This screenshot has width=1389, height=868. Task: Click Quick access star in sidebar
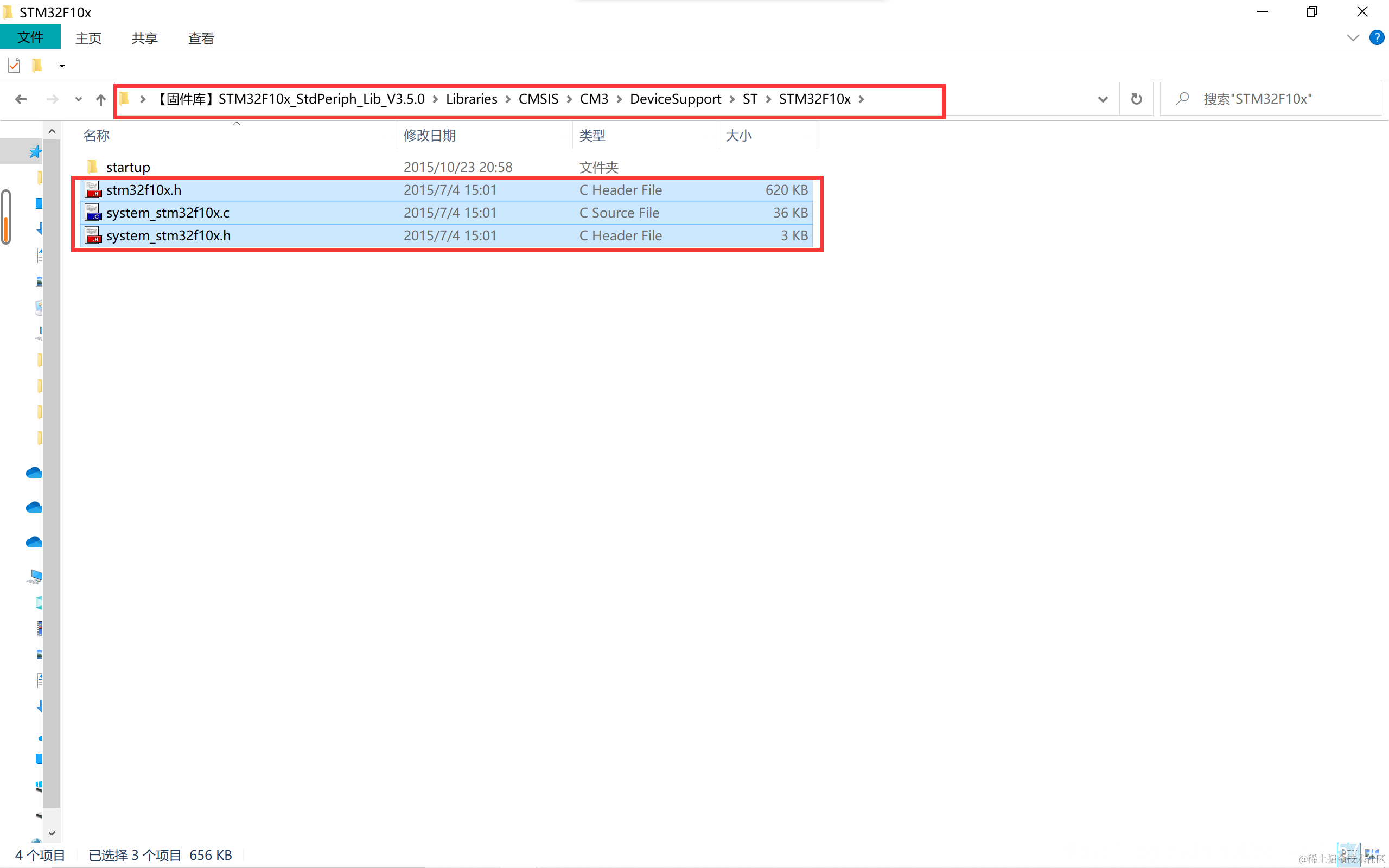(35, 152)
